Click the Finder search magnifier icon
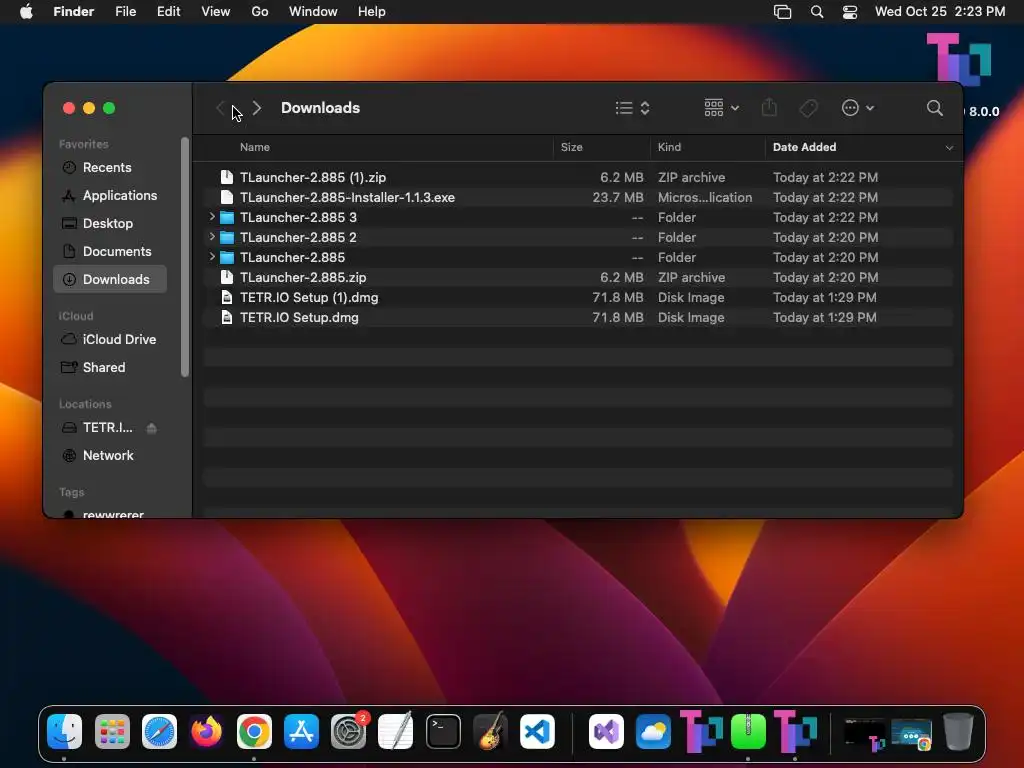Viewport: 1024px width, 768px height. (x=935, y=108)
